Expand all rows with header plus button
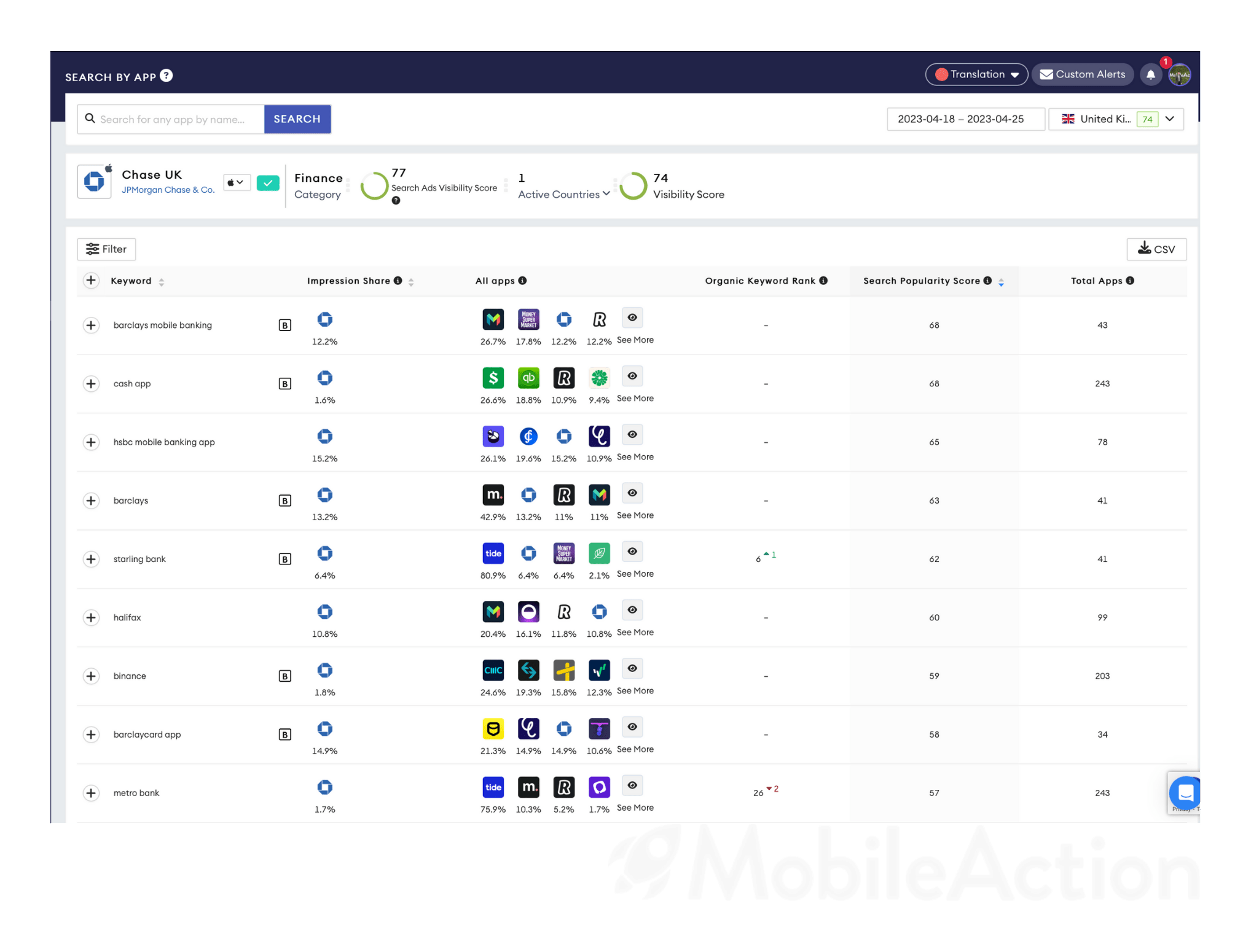Viewport: 1251px width, 952px height. [x=91, y=281]
